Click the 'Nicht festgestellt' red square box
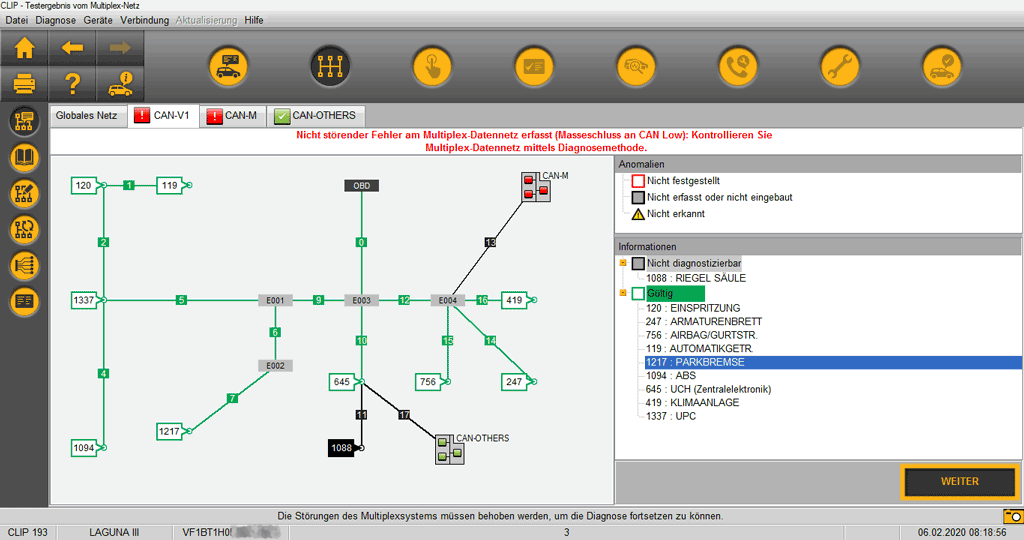Viewport: 1024px width, 540px height. click(x=638, y=181)
